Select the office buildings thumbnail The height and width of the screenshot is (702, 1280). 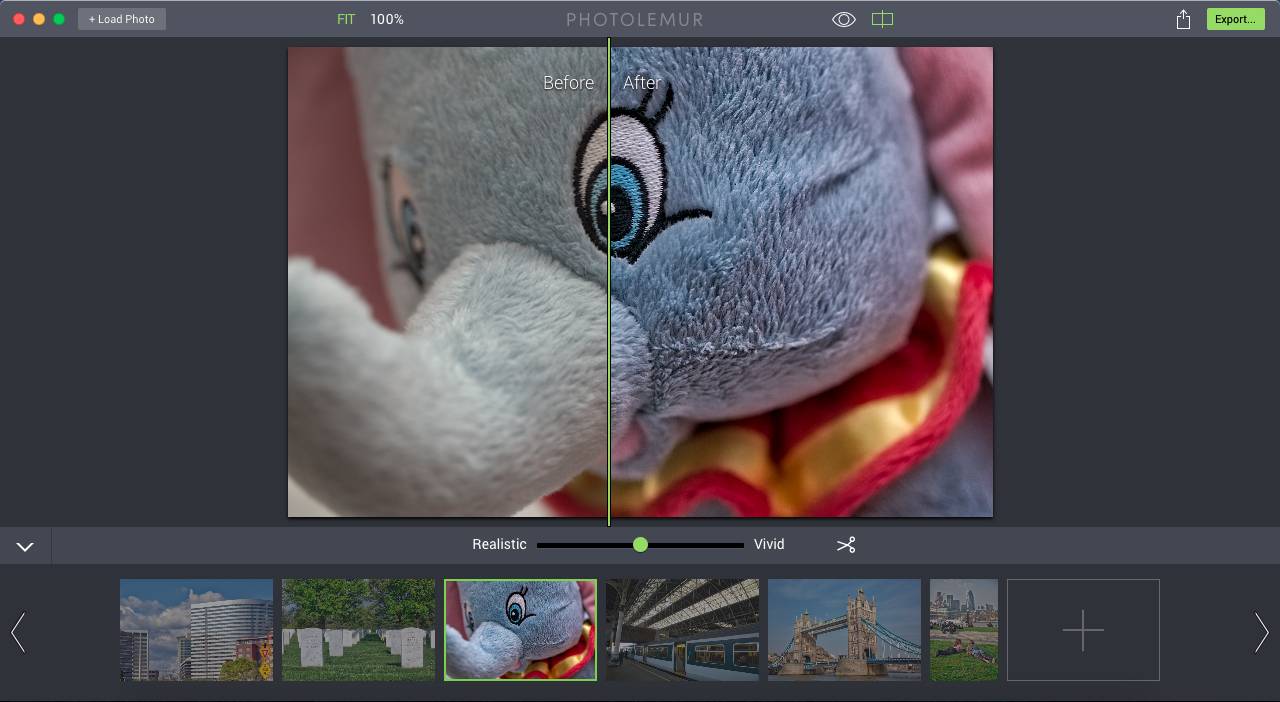(x=196, y=630)
